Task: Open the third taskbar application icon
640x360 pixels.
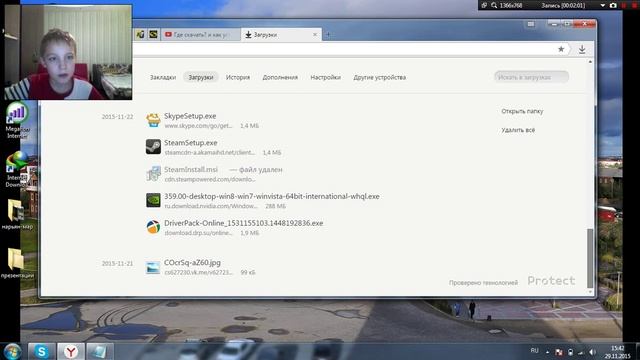Action: click(x=100, y=351)
